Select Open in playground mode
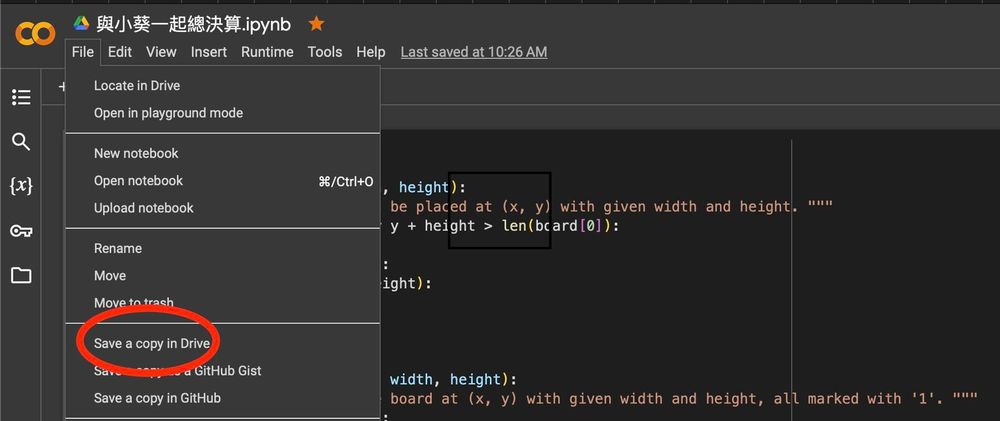Image resolution: width=1000 pixels, height=421 pixels. point(168,113)
